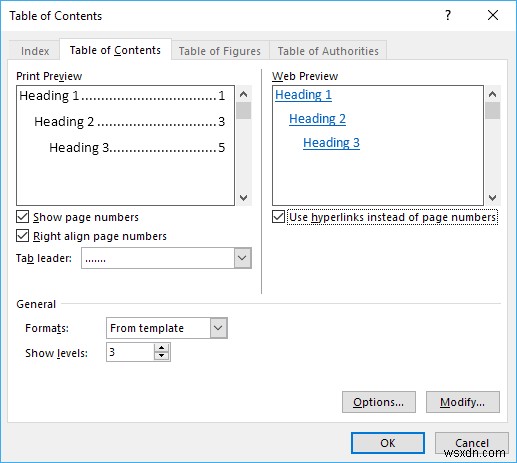Viewport: 517px width, 463px height.
Task: Uncheck Right align page numbers
Action: tap(22, 236)
